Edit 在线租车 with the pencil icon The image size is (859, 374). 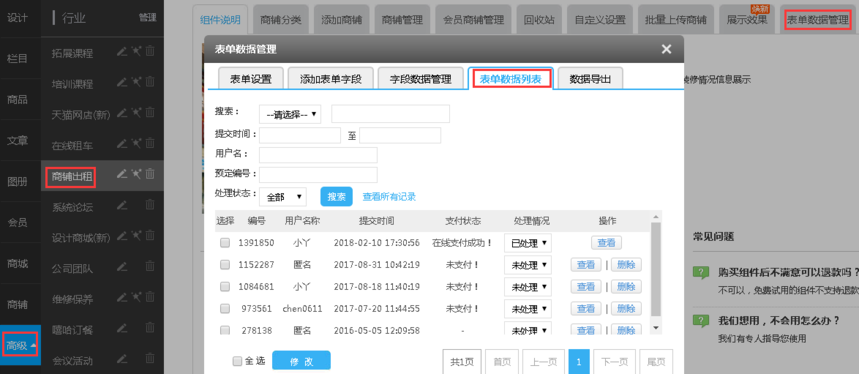point(122,143)
